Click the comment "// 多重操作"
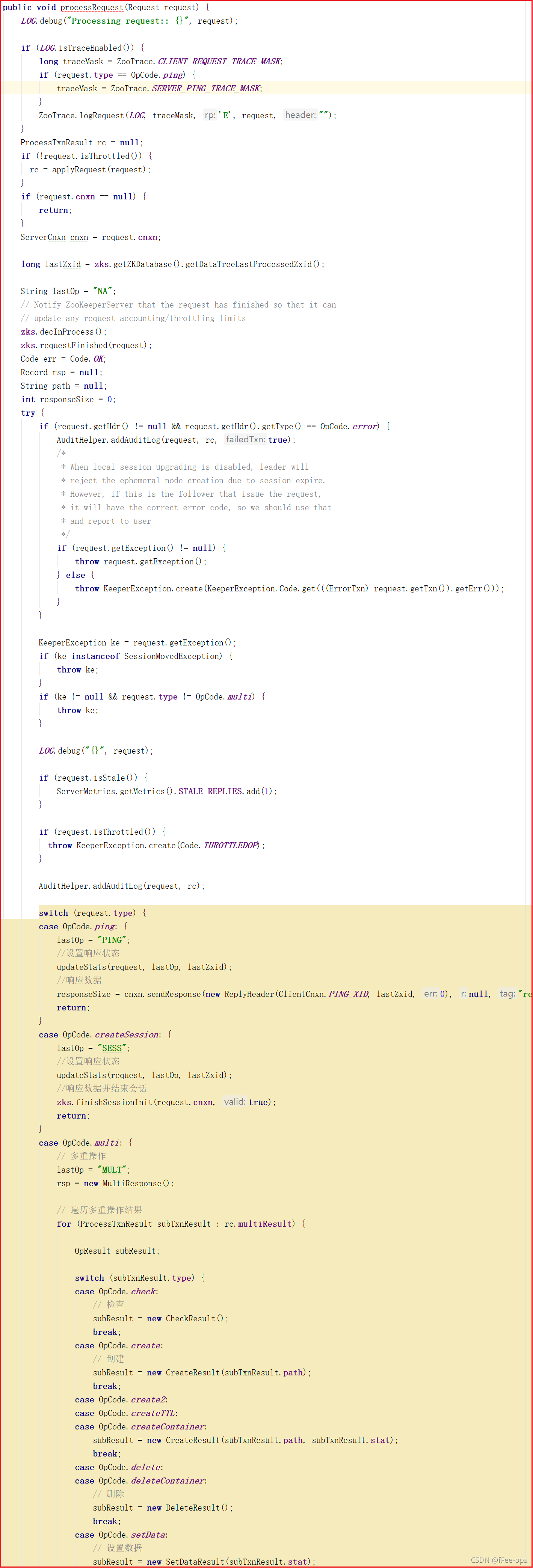 click(x=82, y=1156)
